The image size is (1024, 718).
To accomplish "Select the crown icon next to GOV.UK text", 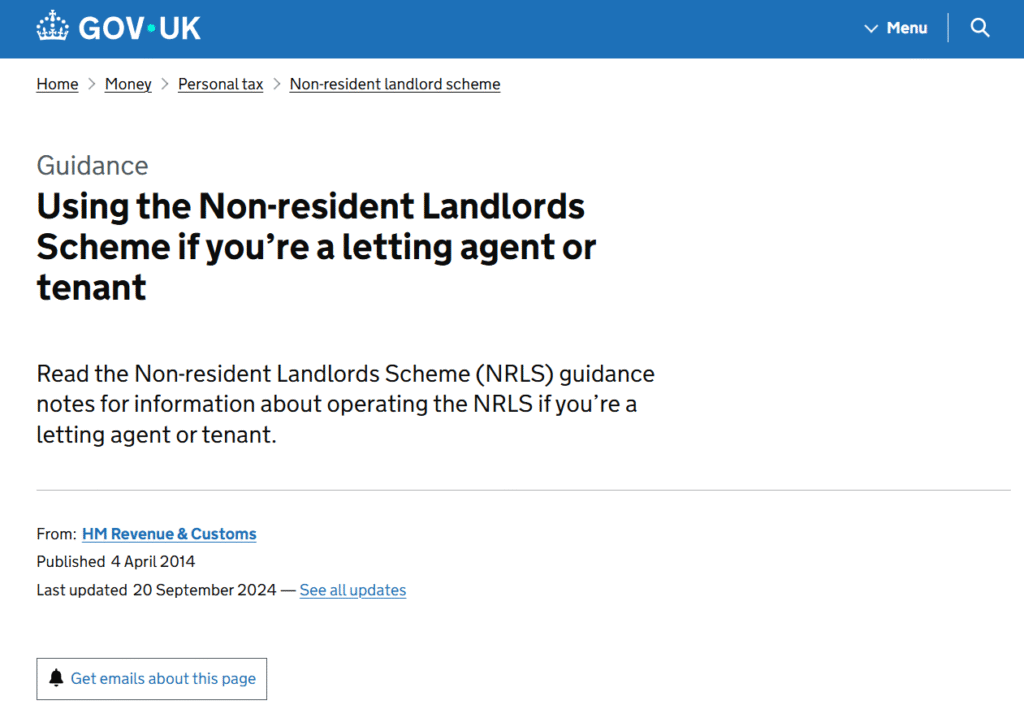I will pos(52,25).
